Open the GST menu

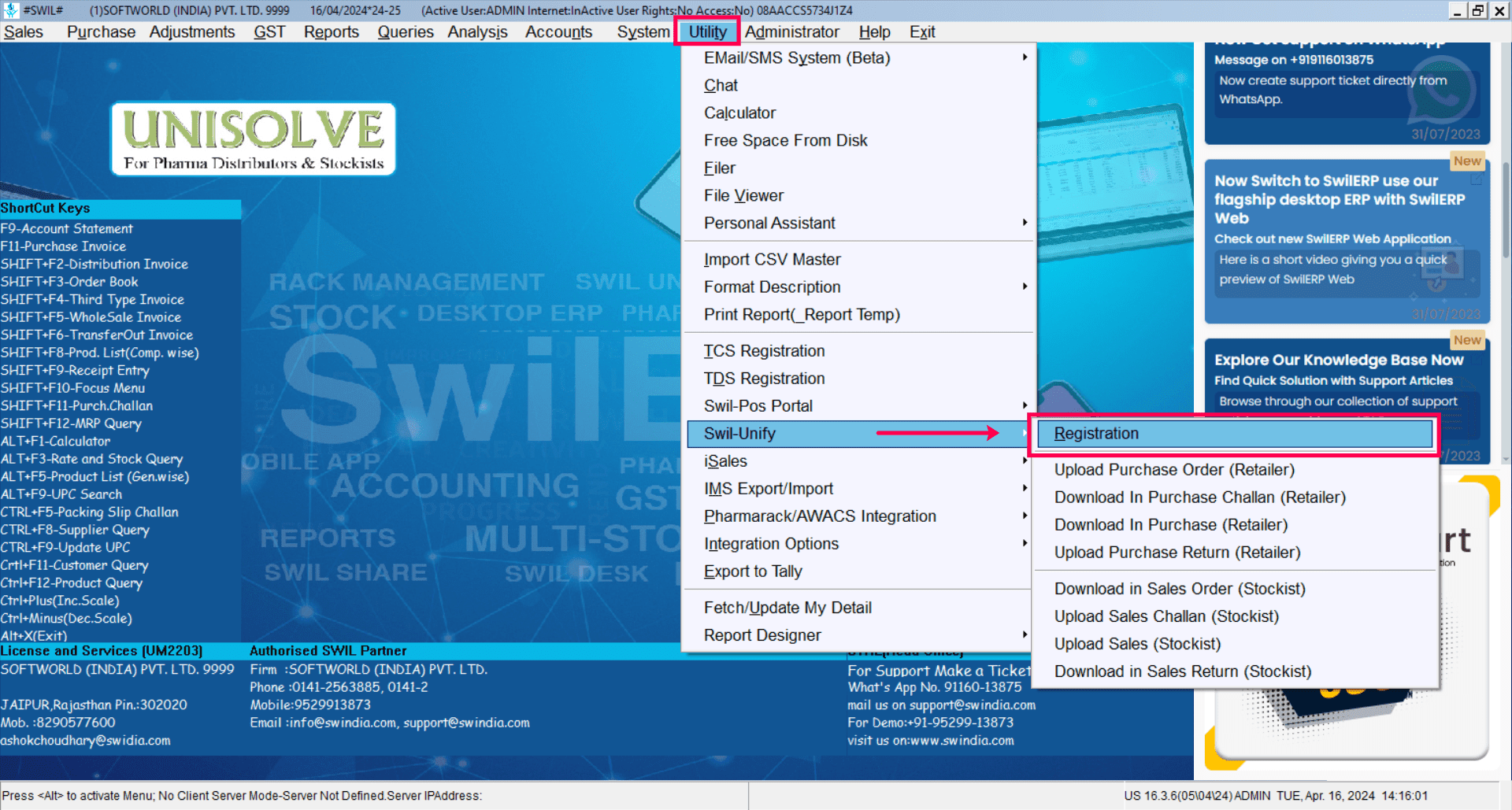point(269,32)
